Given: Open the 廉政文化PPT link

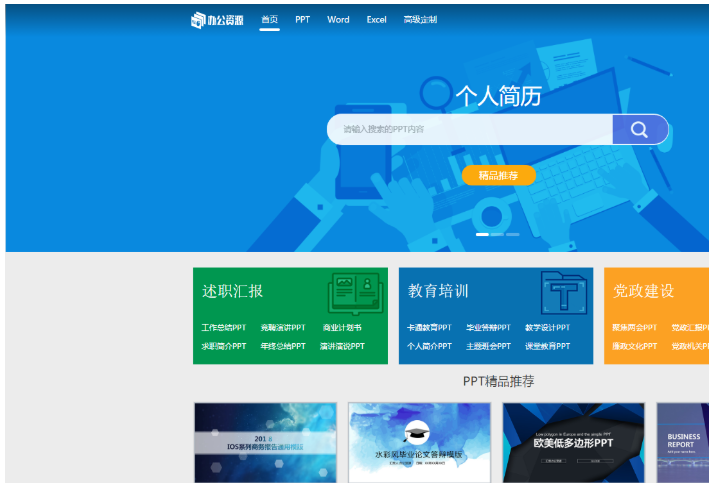Looking at the screenshot, I should (x=635, y=346).
